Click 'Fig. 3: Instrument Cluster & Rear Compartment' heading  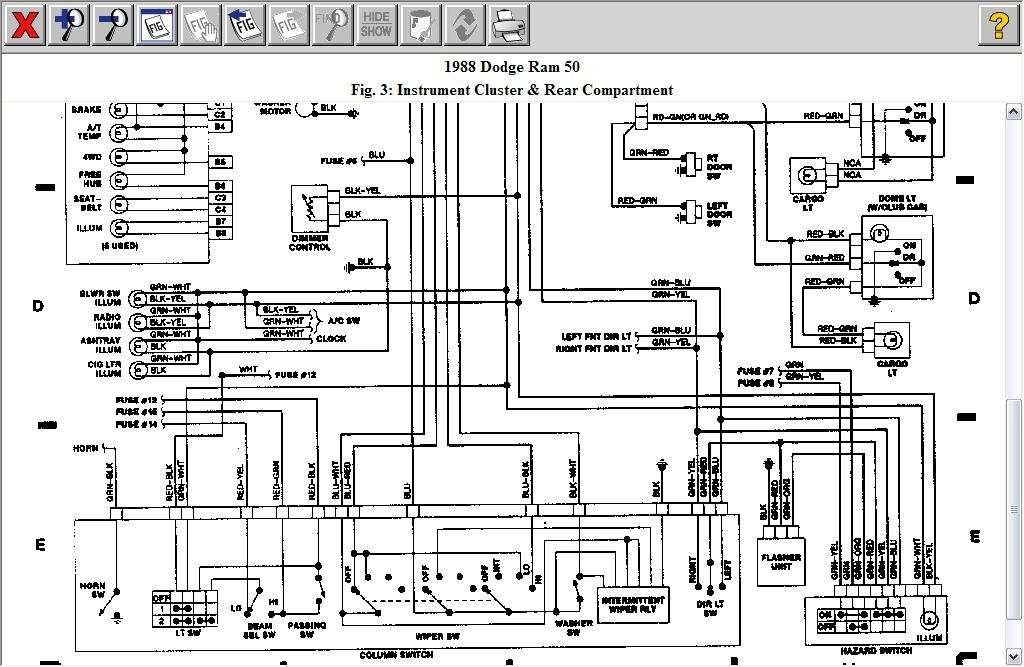(512, 90)
